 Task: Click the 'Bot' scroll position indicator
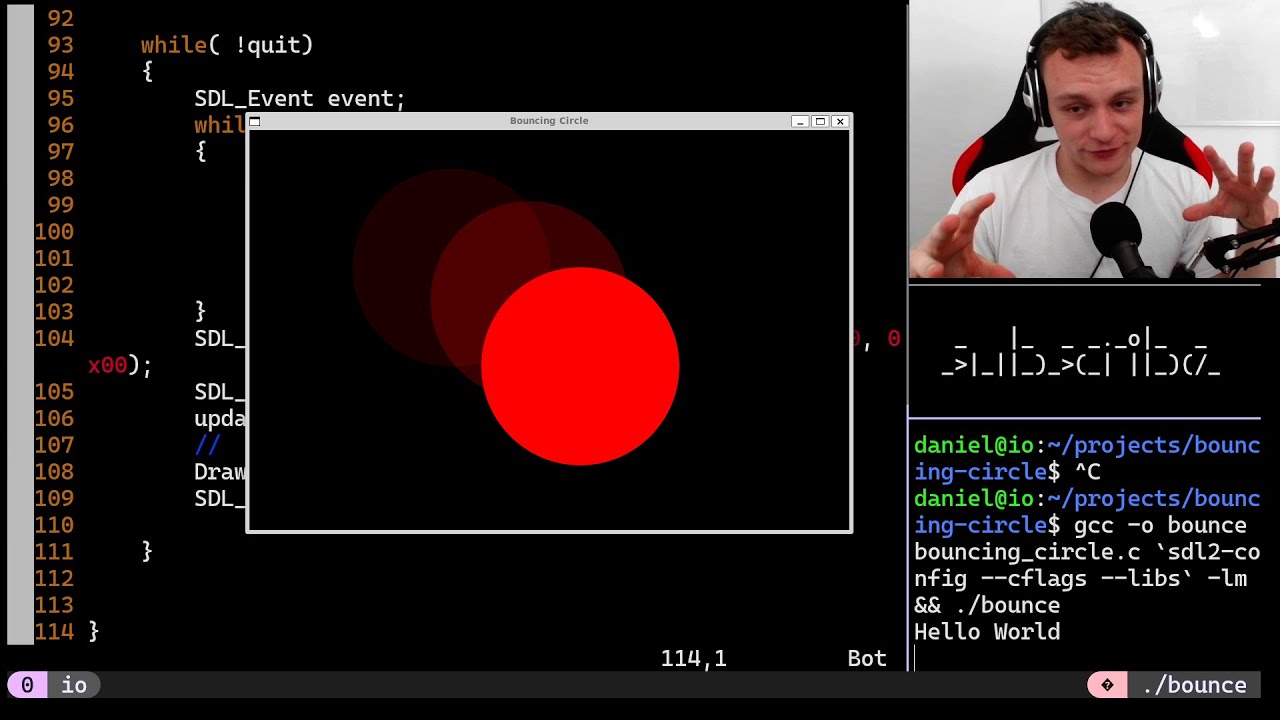867,658
